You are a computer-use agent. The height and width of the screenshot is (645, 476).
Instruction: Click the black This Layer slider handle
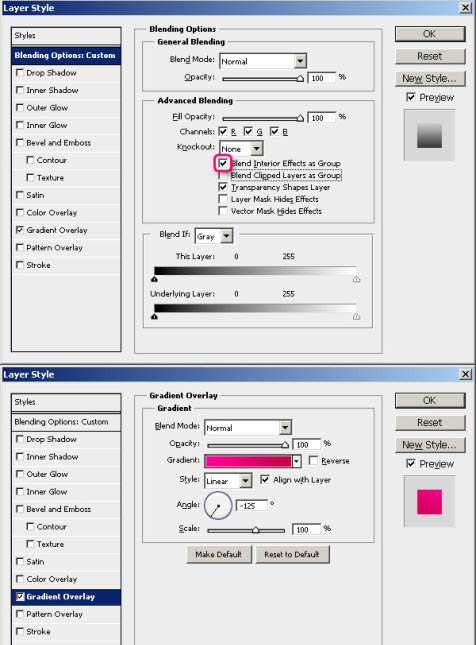pos(154,279)
